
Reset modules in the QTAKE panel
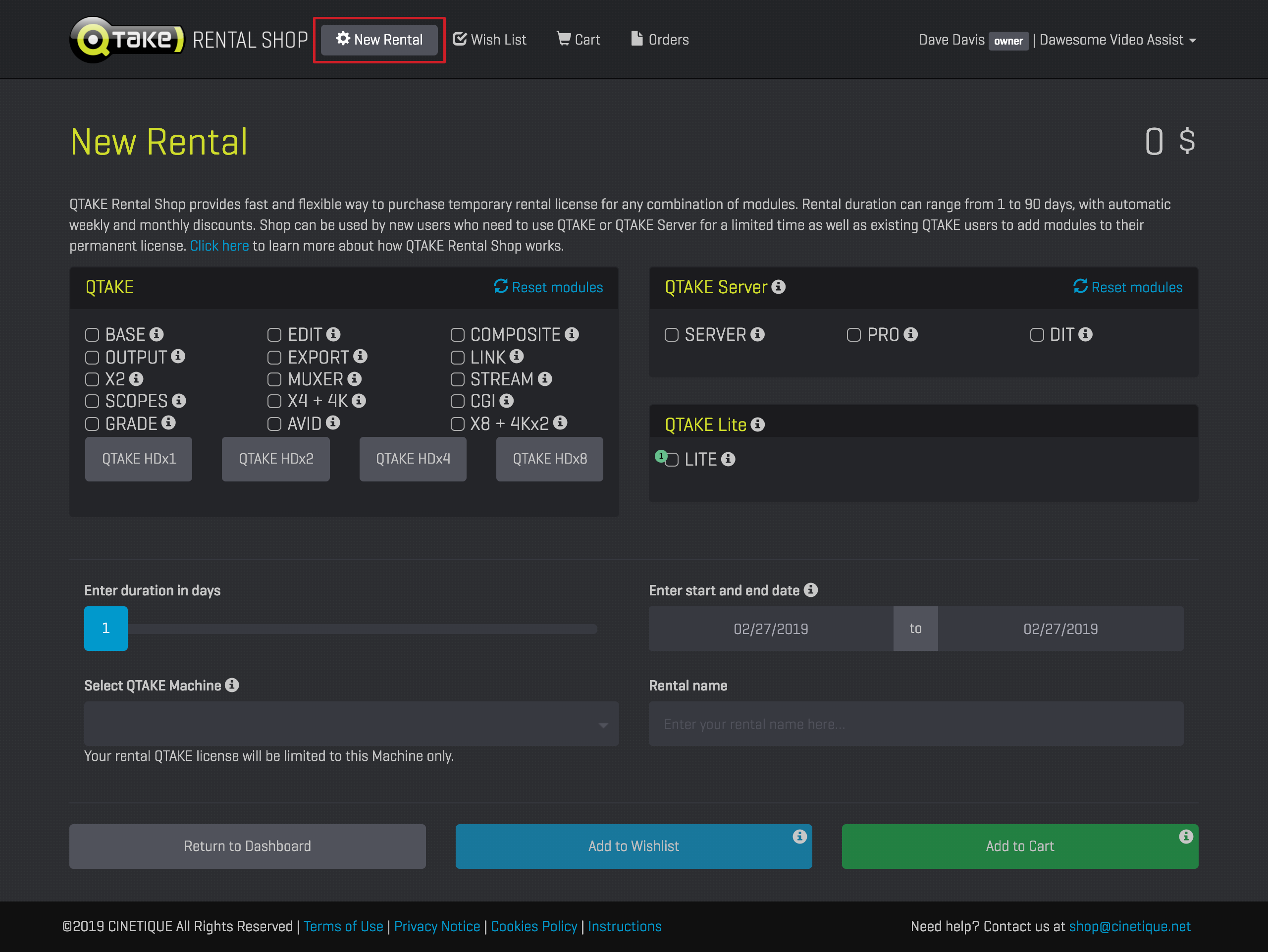coord(548,287)
